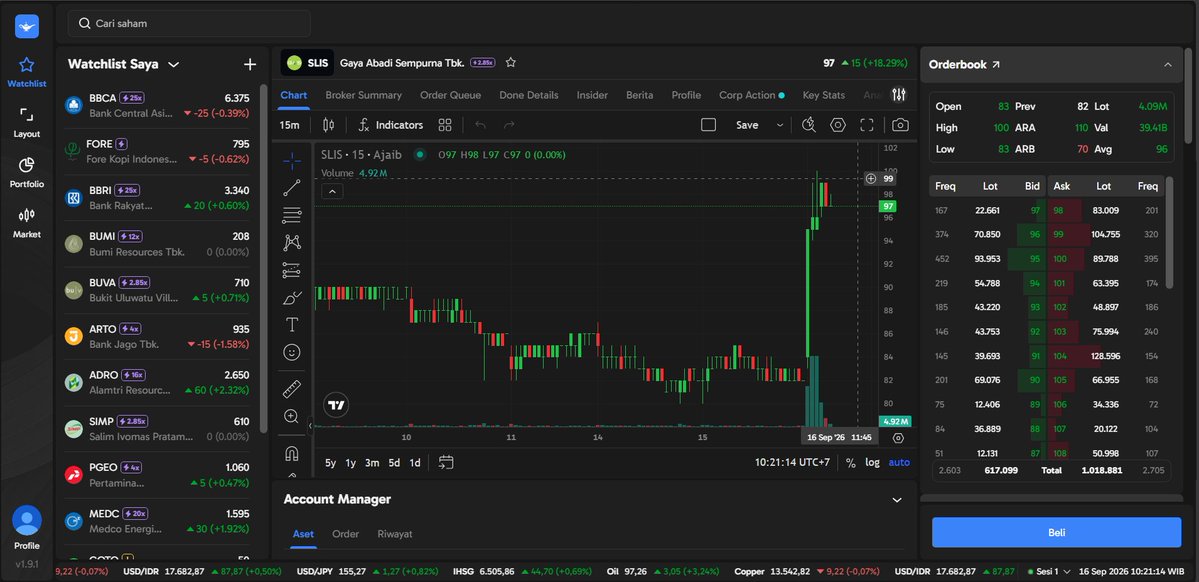This screenshot has width=1199, height=582.
Task: Toggle the green market status dot on chart
Action: [419, 154]
